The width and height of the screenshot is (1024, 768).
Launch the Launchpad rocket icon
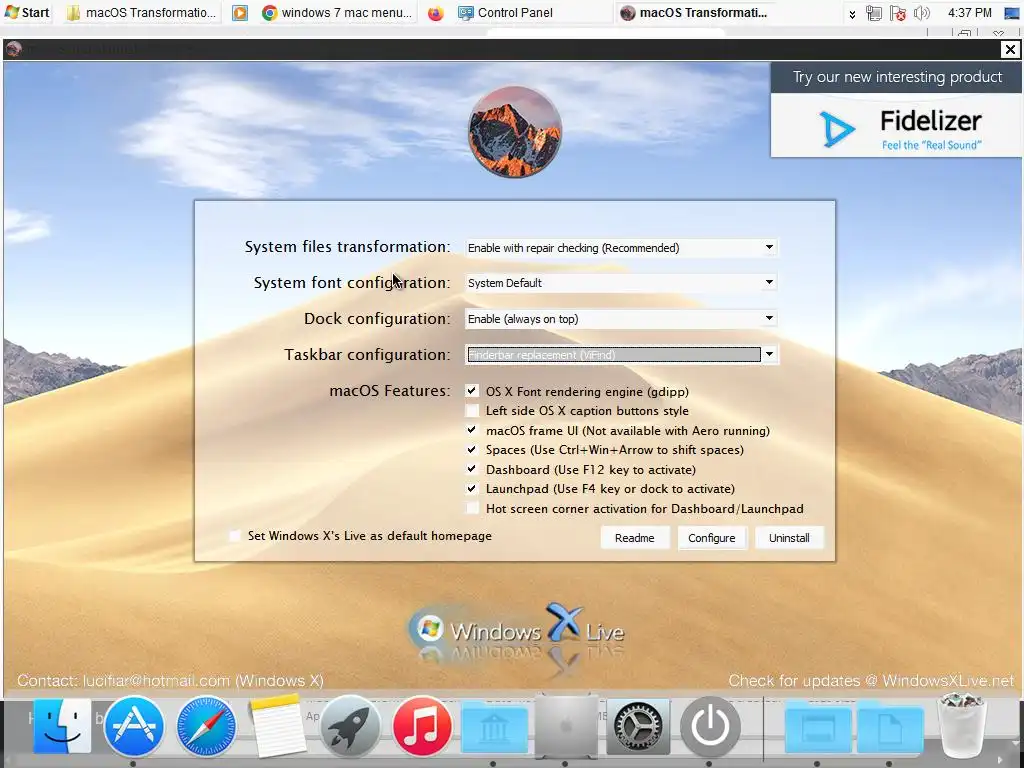tap(349, 726)
